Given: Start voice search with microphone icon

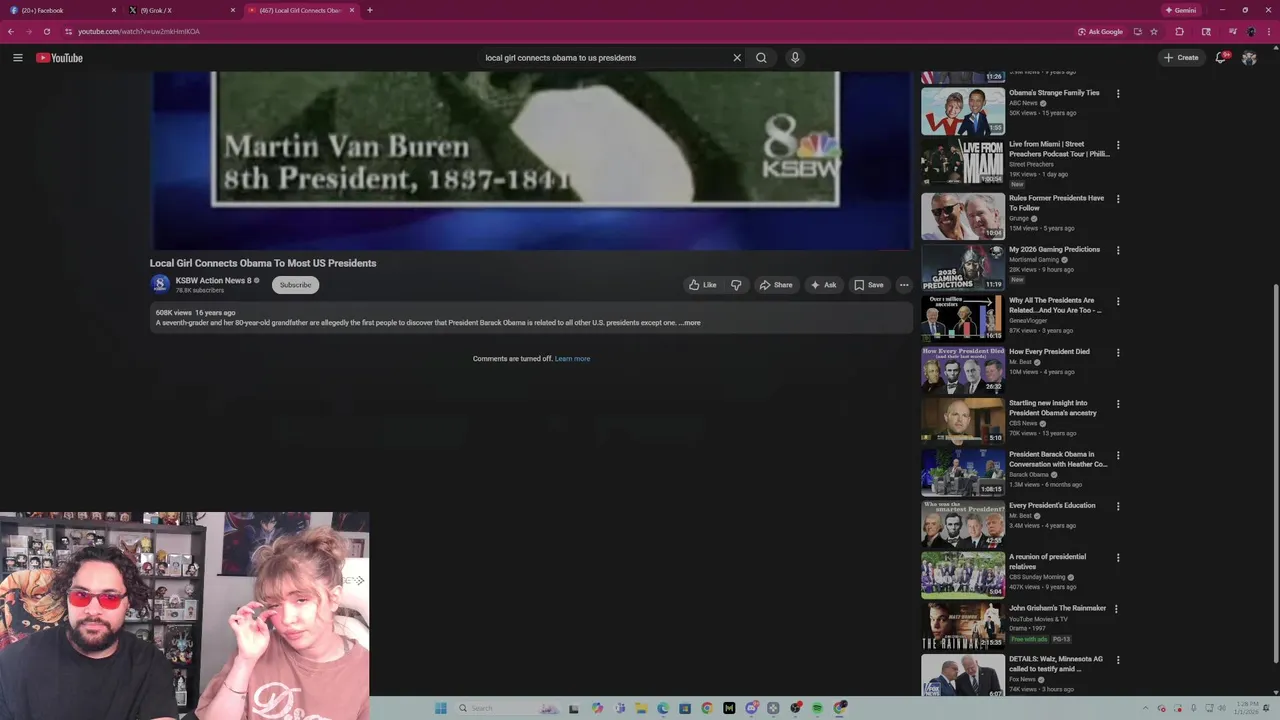Looking at the screenshot, I should (x=795, y=58).
